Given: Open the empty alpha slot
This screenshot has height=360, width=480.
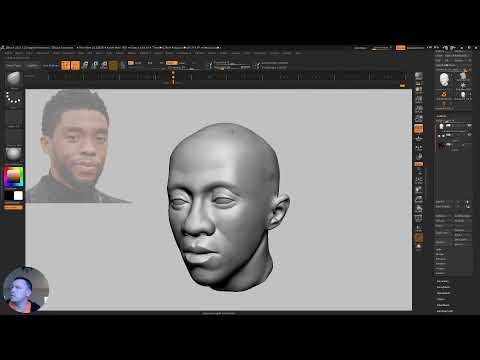Looking at the screenshot, I should coord(14,118).
